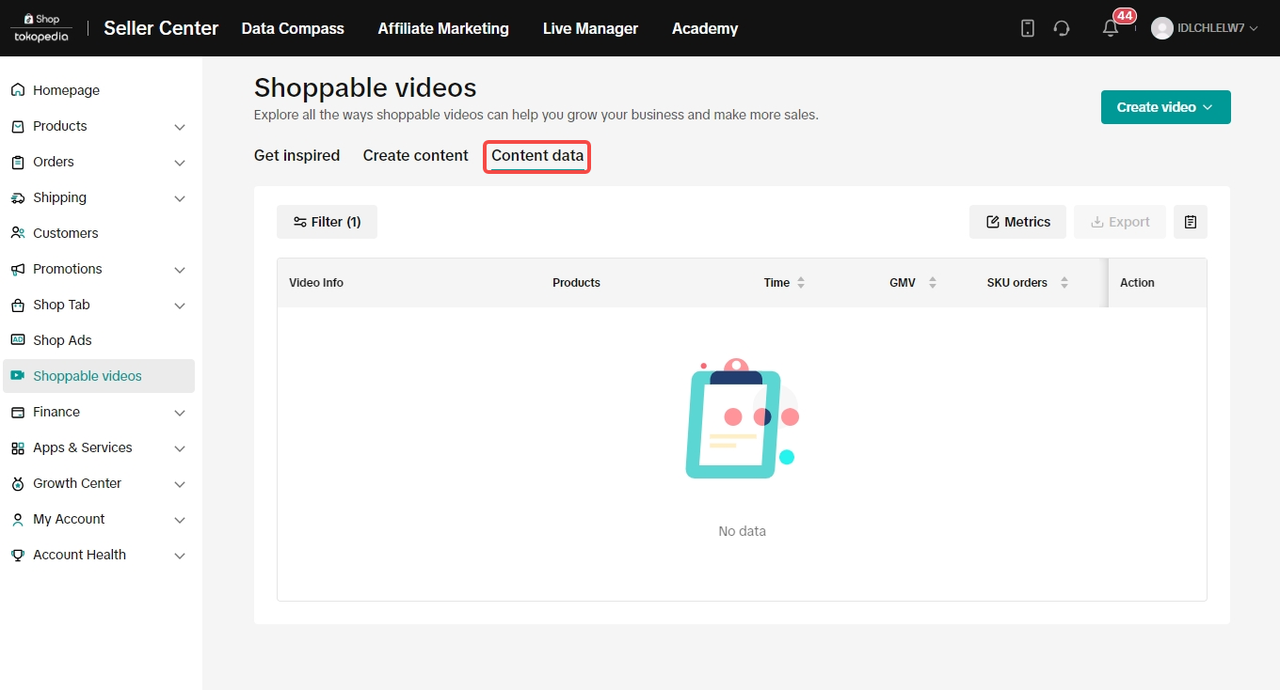Open the report list icon beside Export
The image size is (1280, 690).
(1190, 222)
